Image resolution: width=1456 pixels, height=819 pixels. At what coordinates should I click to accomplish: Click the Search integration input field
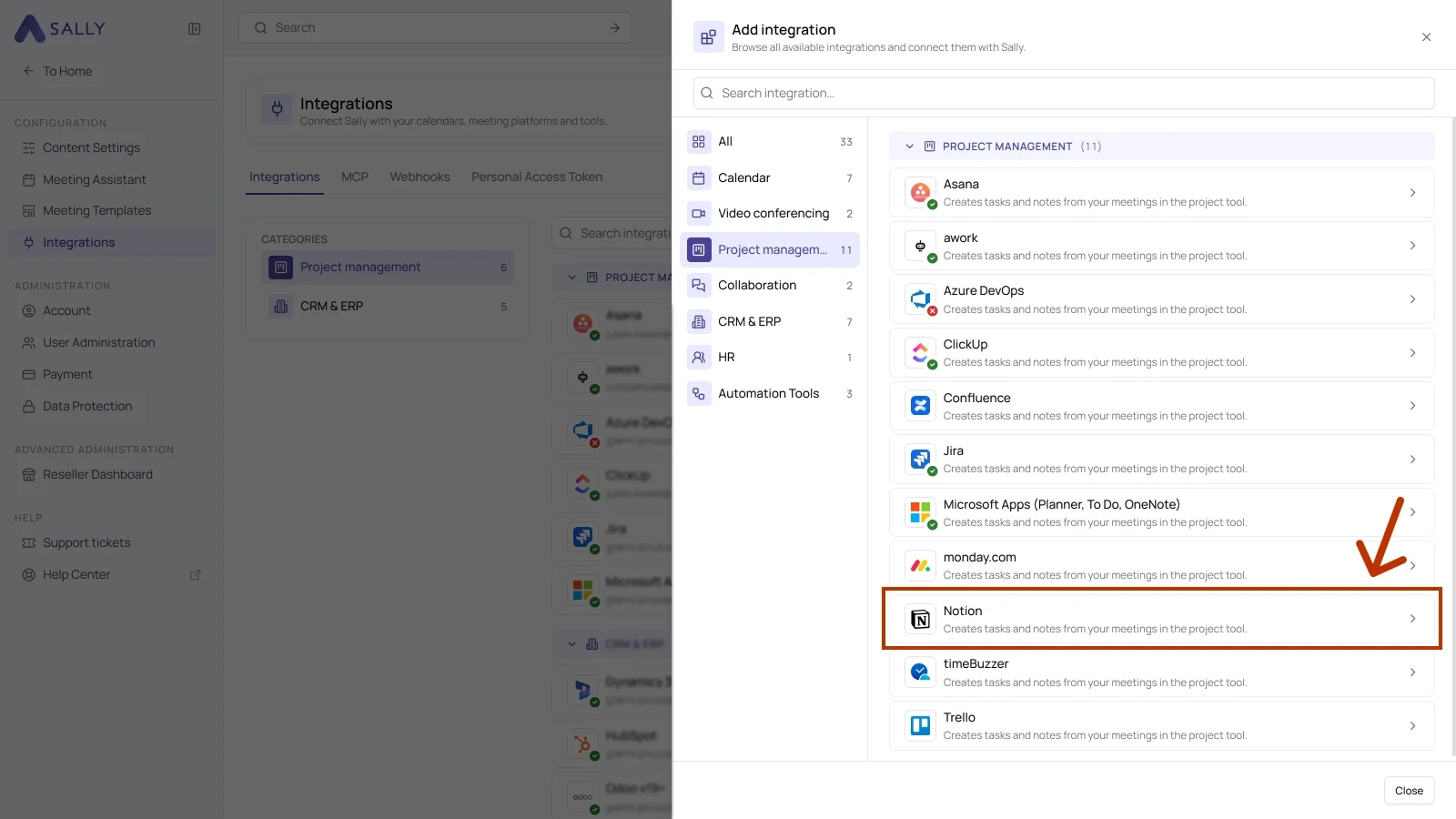(1064, 94)
